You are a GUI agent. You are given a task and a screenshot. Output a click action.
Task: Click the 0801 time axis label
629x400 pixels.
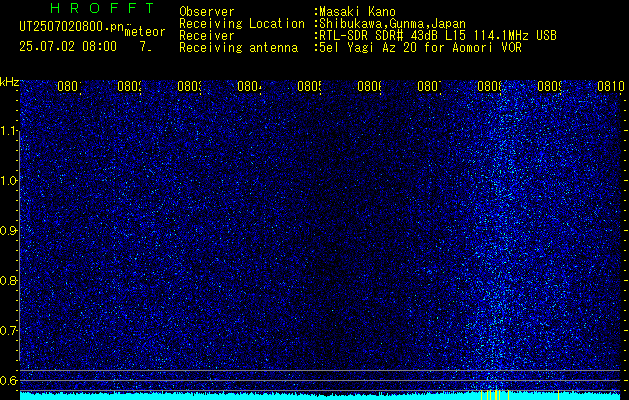tap(69, 86)
